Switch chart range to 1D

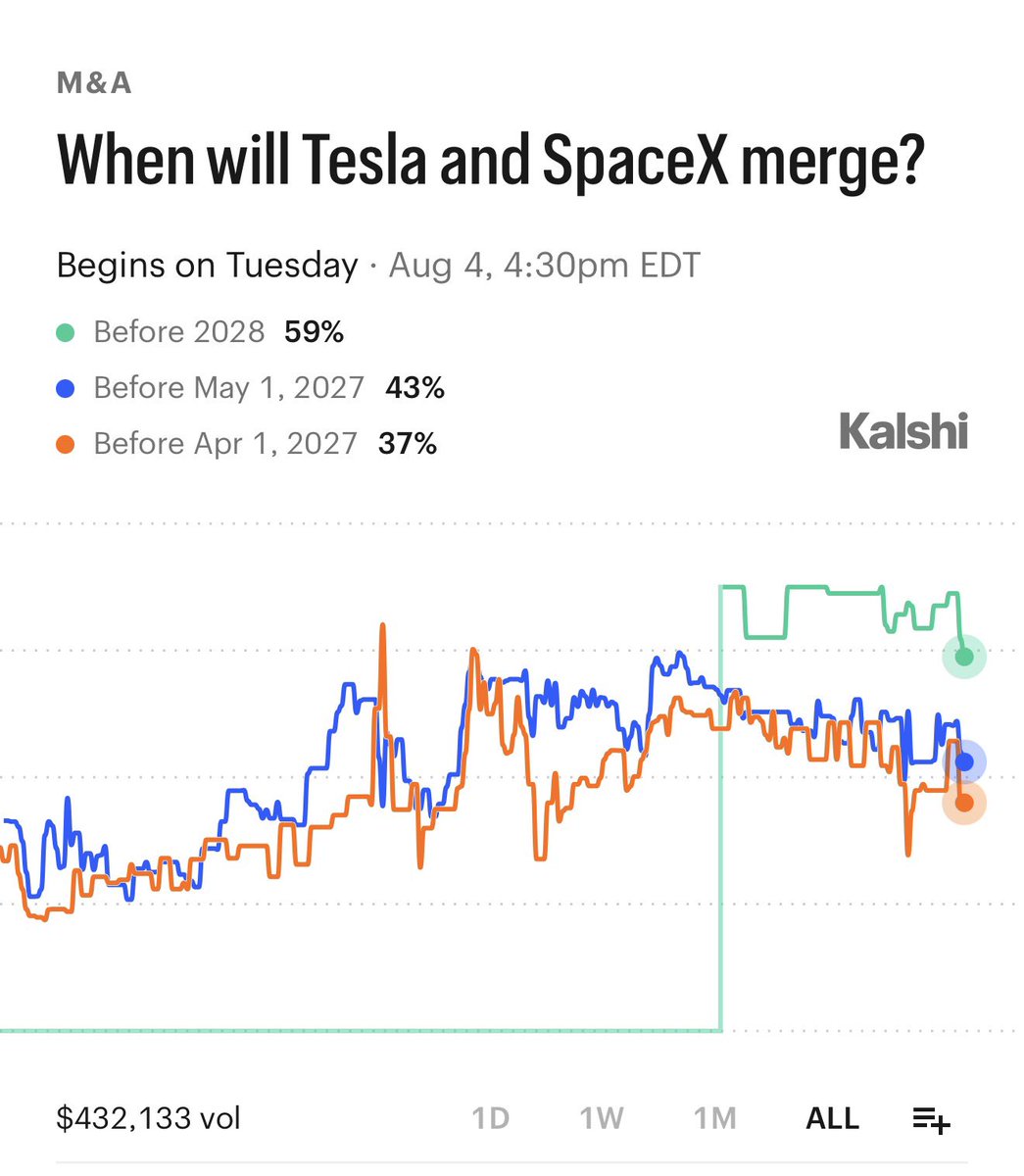(x=490, y=1118)
